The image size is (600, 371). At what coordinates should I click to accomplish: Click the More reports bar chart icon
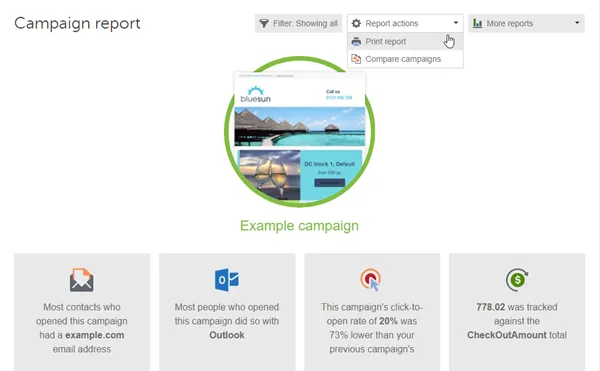tap(477, 23)
